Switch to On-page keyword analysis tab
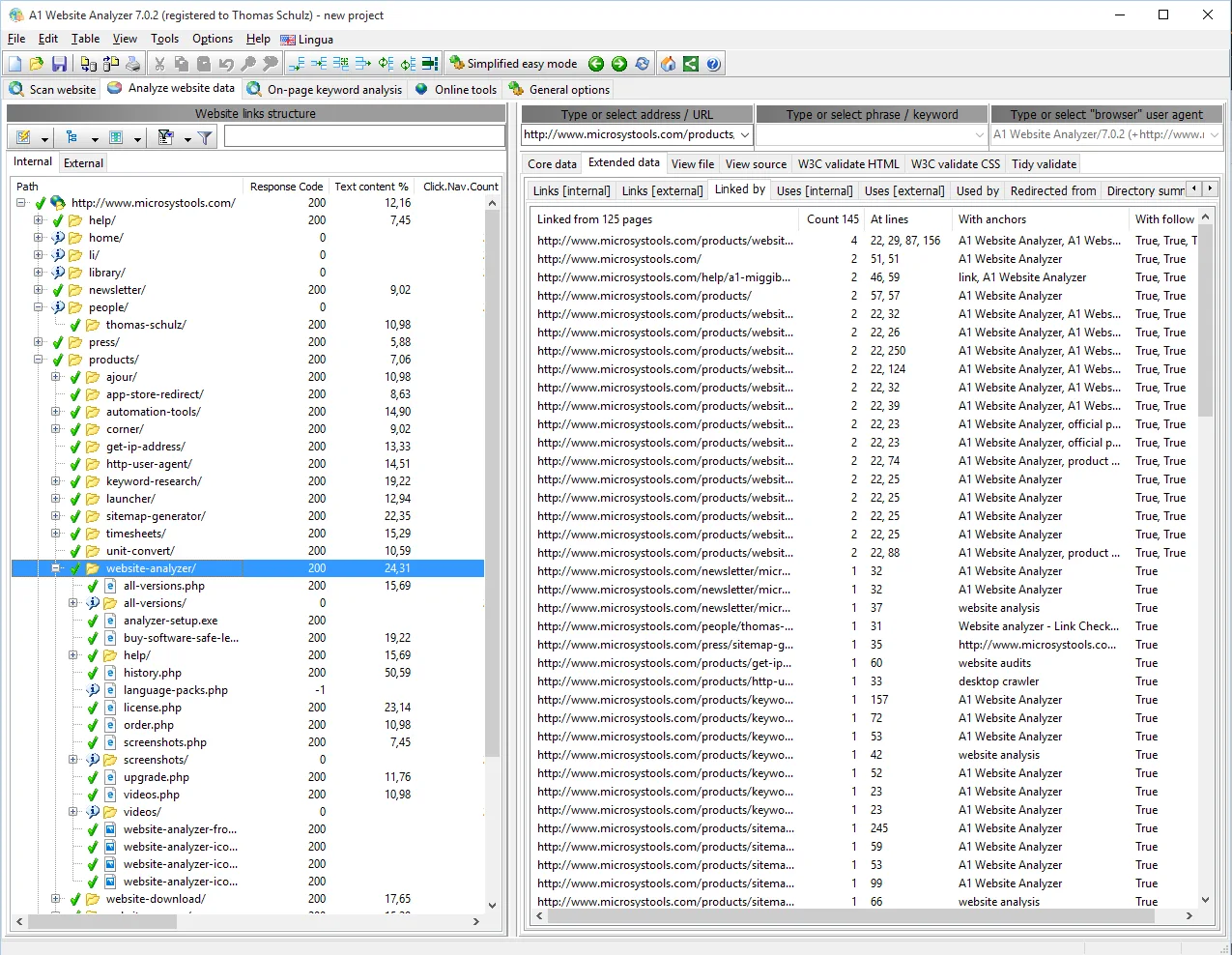The image size is (1232, 955). pyautogui.click(x=325, y=89)
